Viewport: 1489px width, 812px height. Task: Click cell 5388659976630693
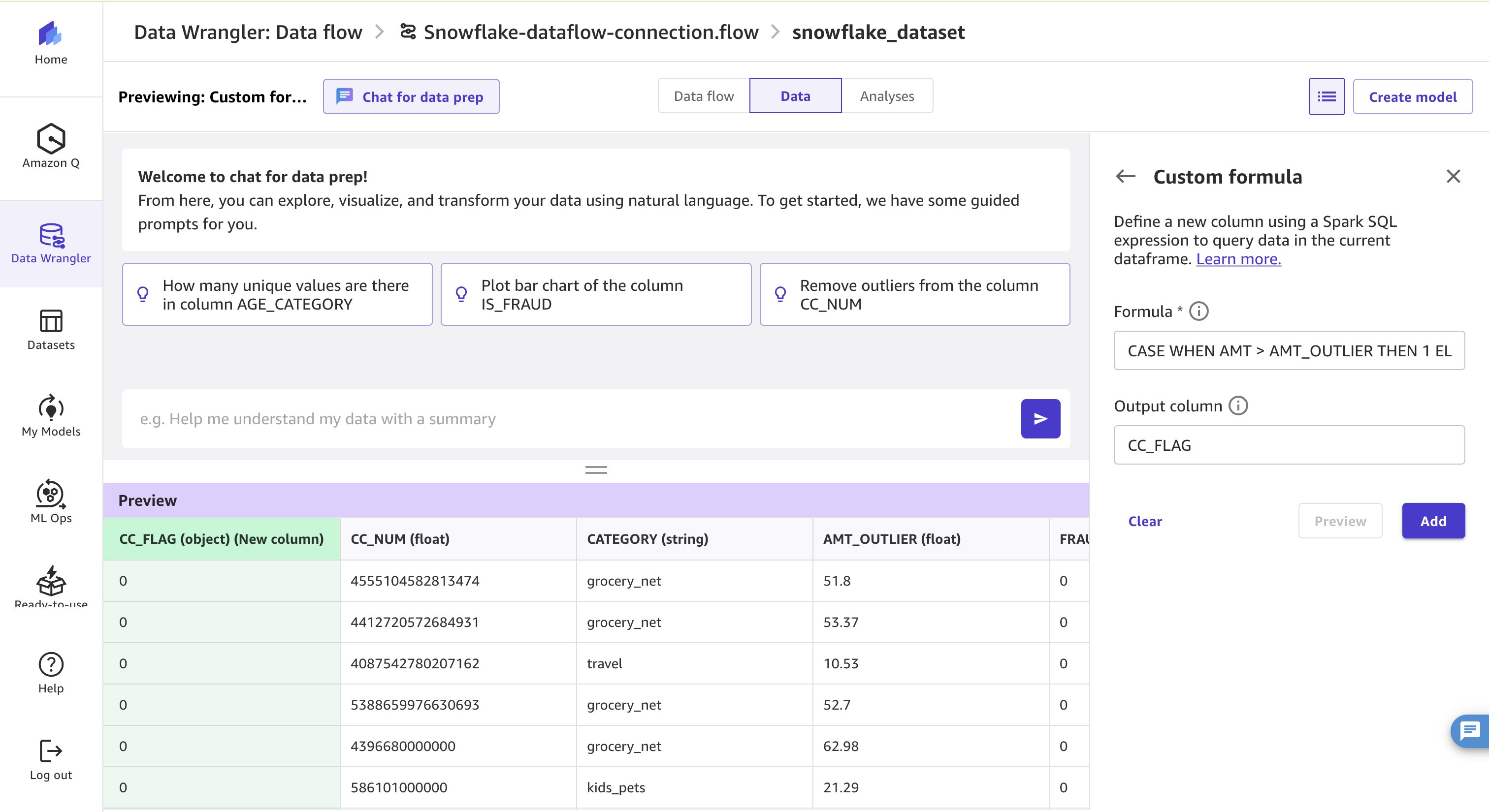tap(458, 705)
